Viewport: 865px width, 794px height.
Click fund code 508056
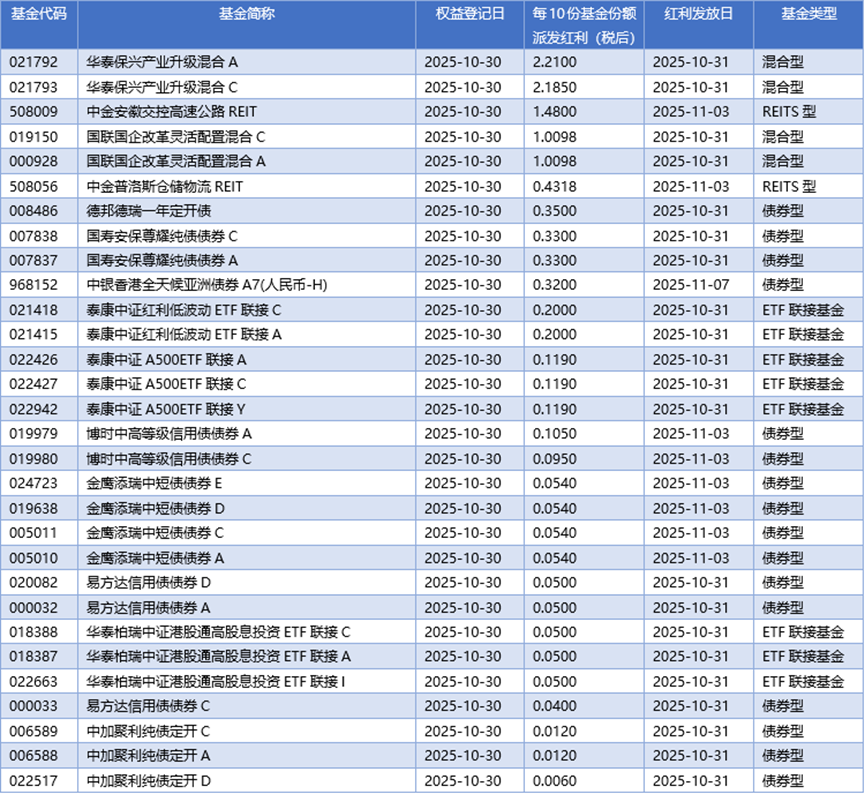[x=34, y=186]
